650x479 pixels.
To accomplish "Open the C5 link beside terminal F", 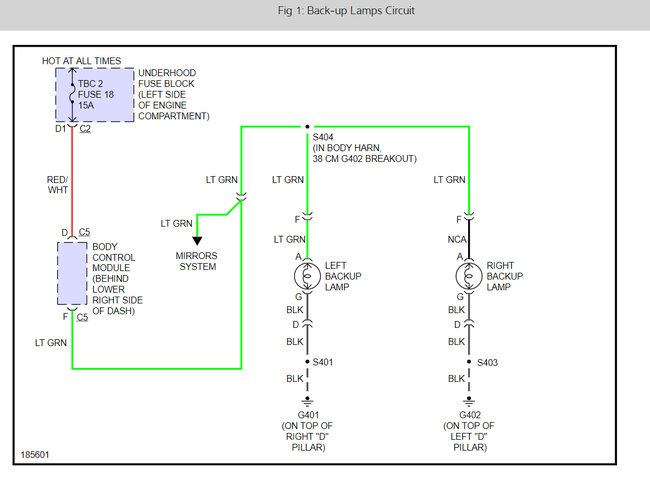I will coord(82,317).
